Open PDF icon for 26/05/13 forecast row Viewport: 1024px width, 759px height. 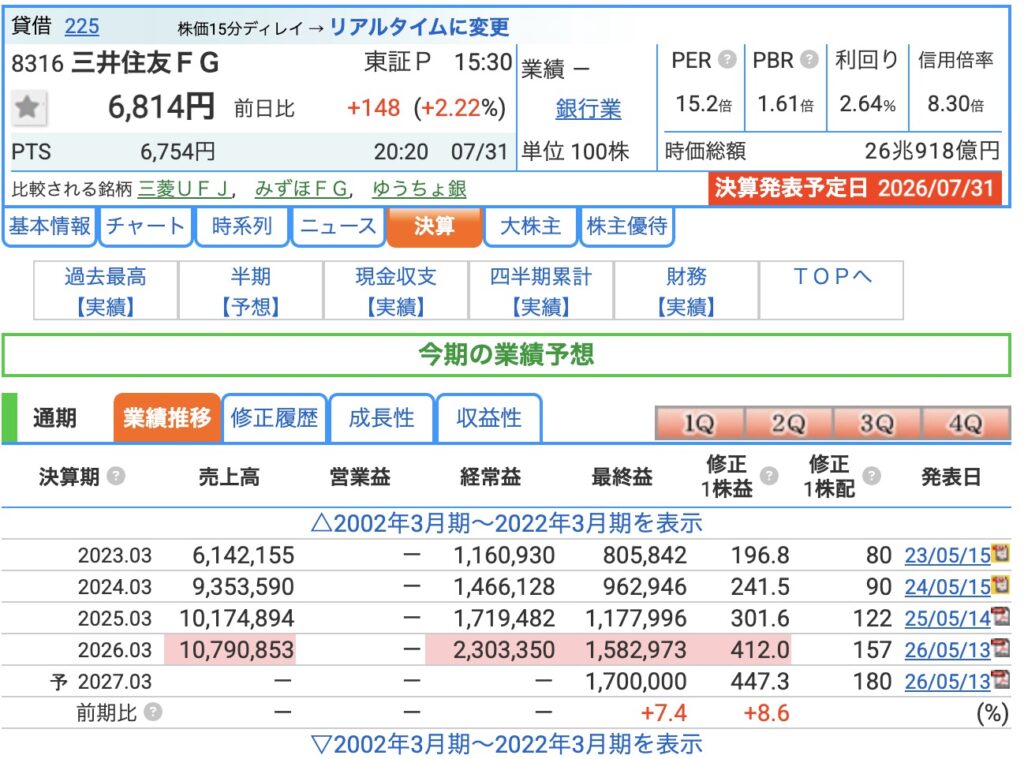pyautogui.click(x=1000, y=679)
